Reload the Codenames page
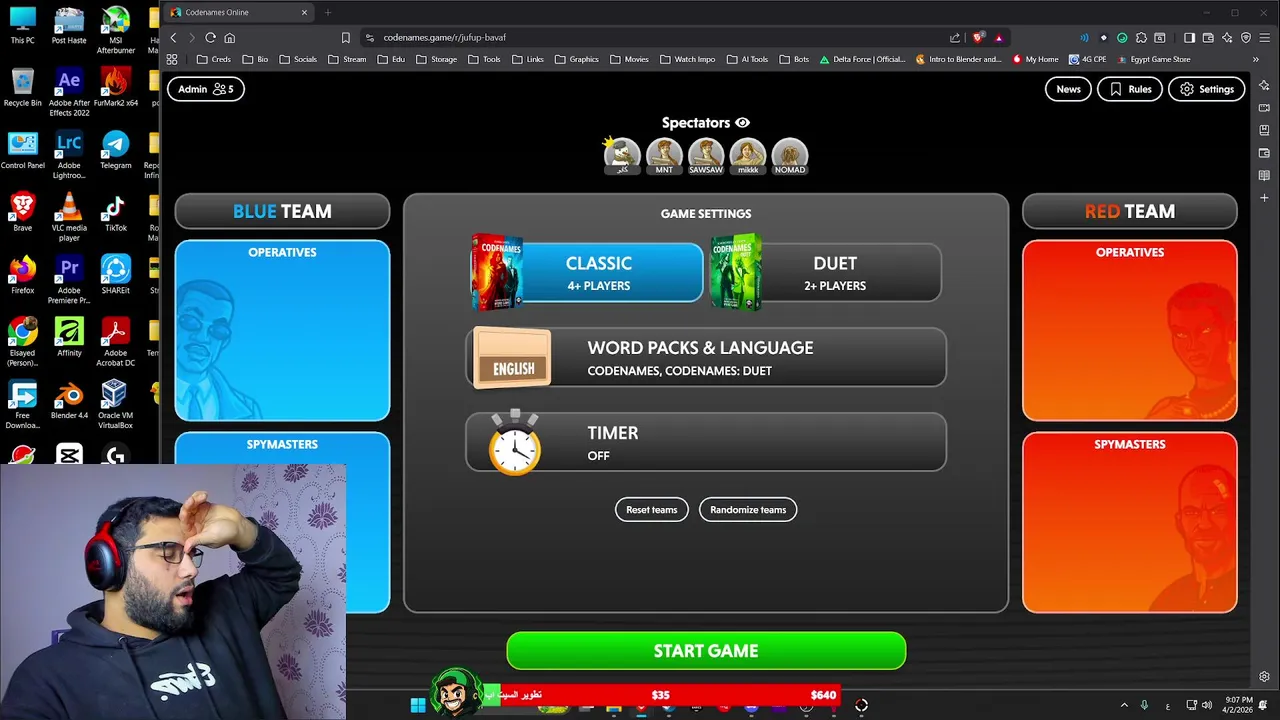The height and width of the screenshot is (720, 1280). (x=210, y=38)
